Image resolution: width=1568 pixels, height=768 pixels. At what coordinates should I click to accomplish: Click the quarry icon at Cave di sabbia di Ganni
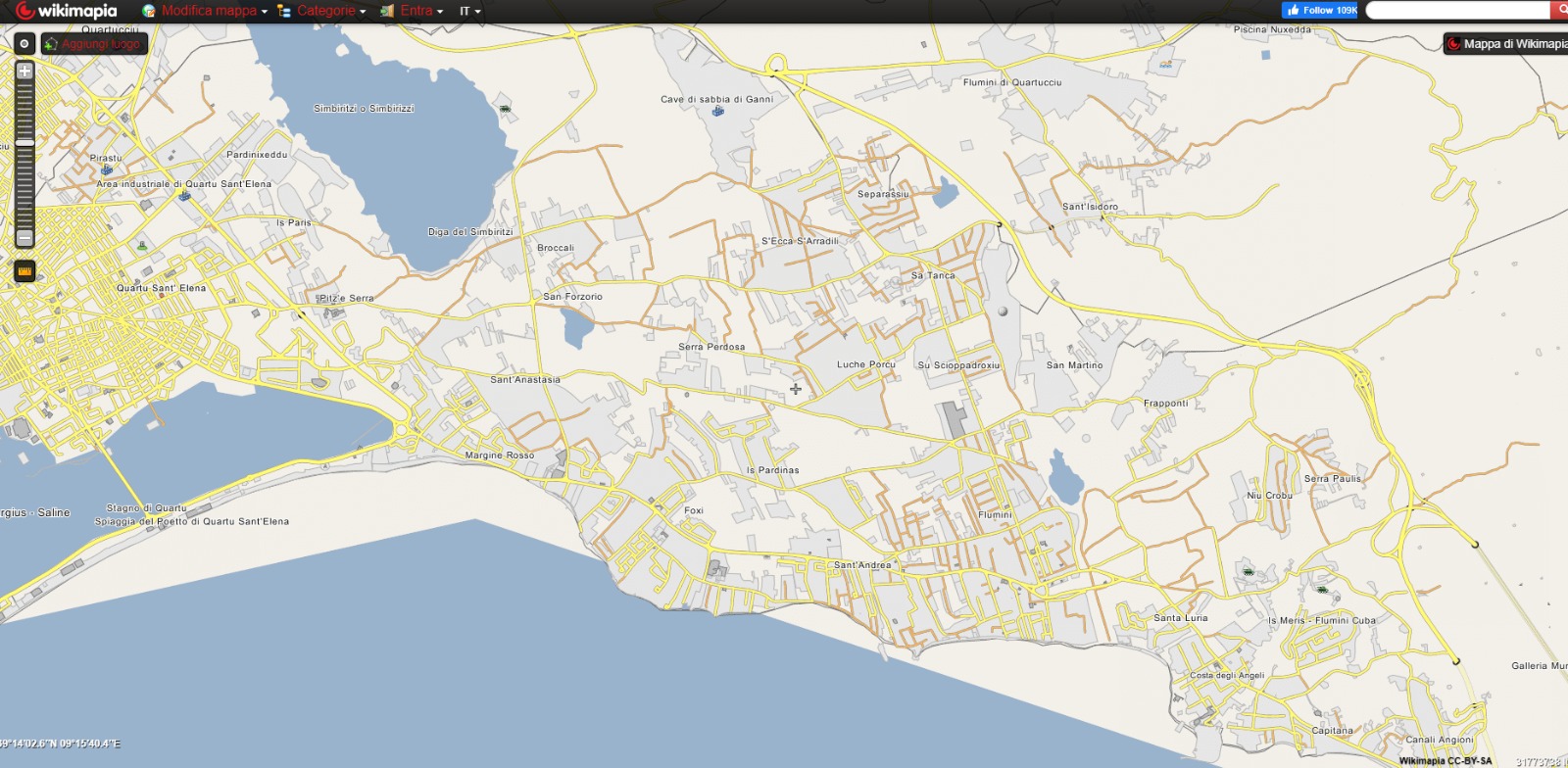coord(718,112)
